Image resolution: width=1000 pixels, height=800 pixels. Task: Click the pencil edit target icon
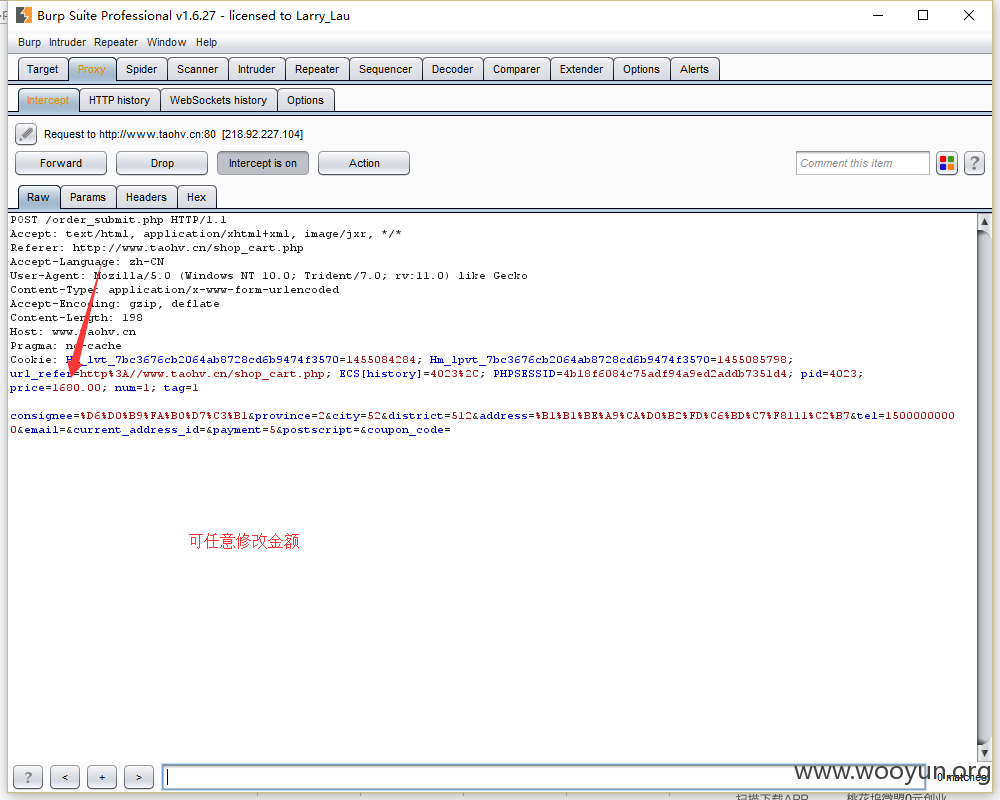coord(26,134)
